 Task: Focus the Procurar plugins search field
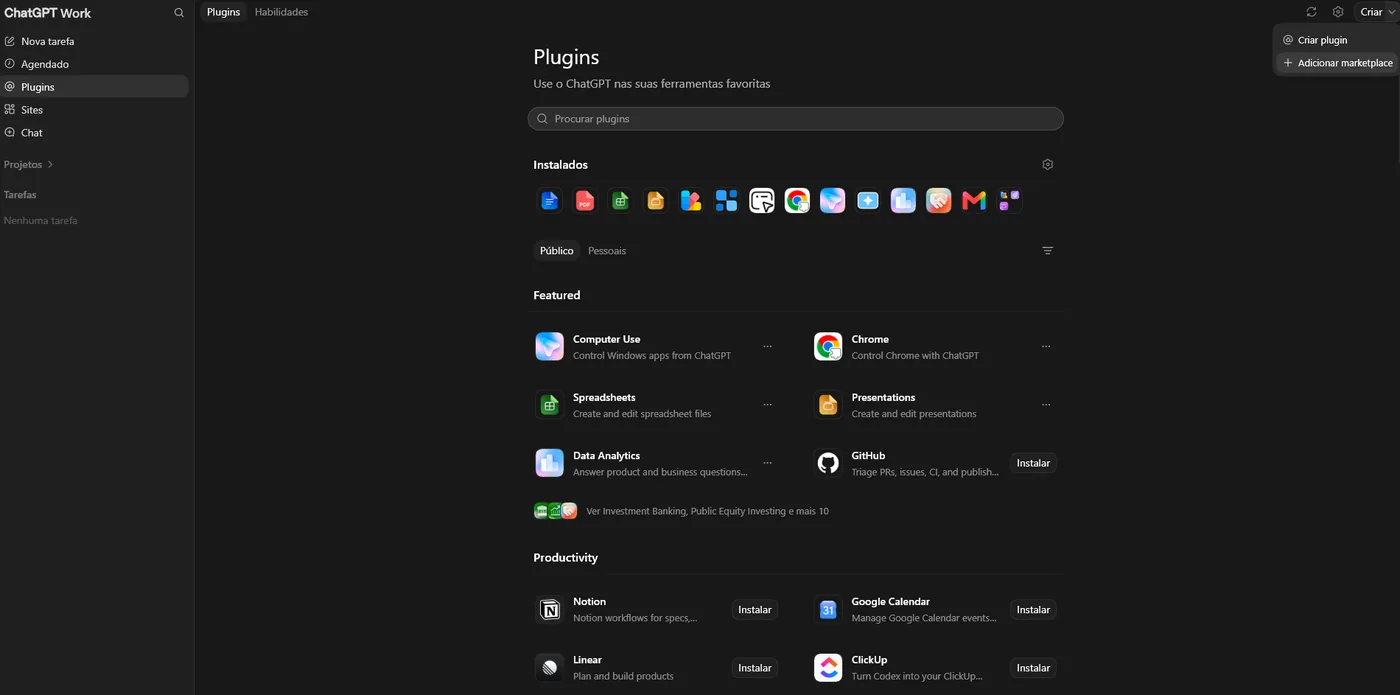coord(796,119)
